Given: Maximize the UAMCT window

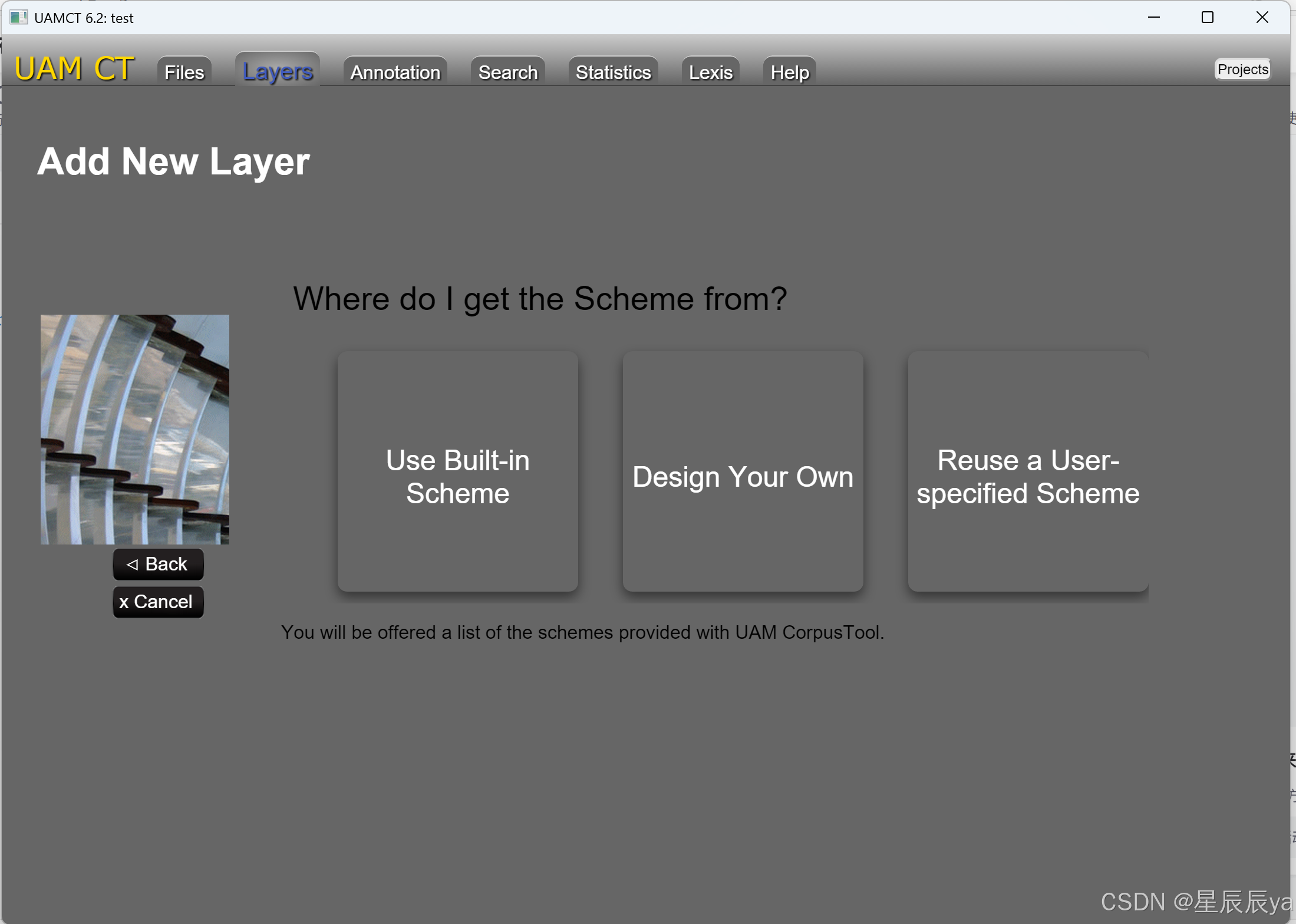Looking at the screenshot, I should click(x=1207, y=17).
